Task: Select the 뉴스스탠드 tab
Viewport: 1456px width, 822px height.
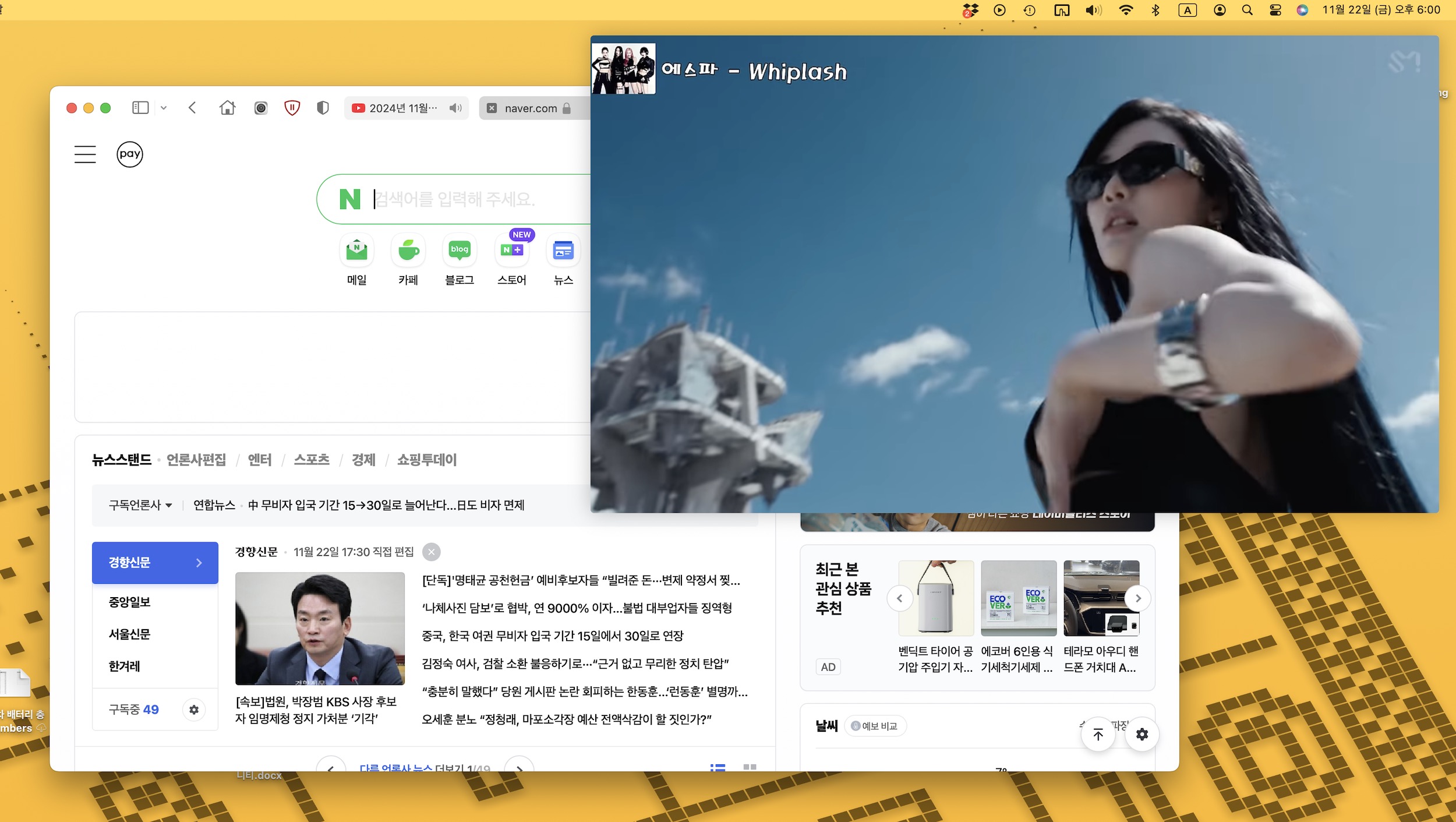Action: point(122,460)
